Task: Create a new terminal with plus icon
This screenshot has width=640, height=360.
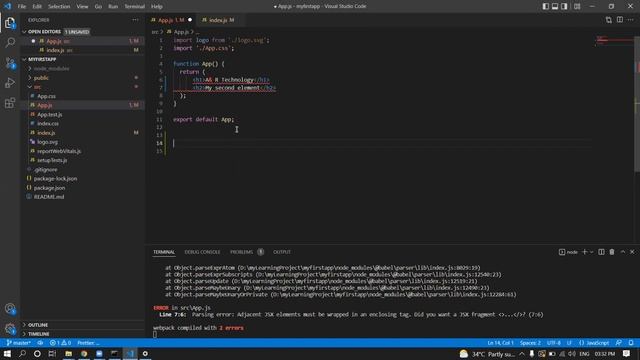Action: (x=584, y=252)
